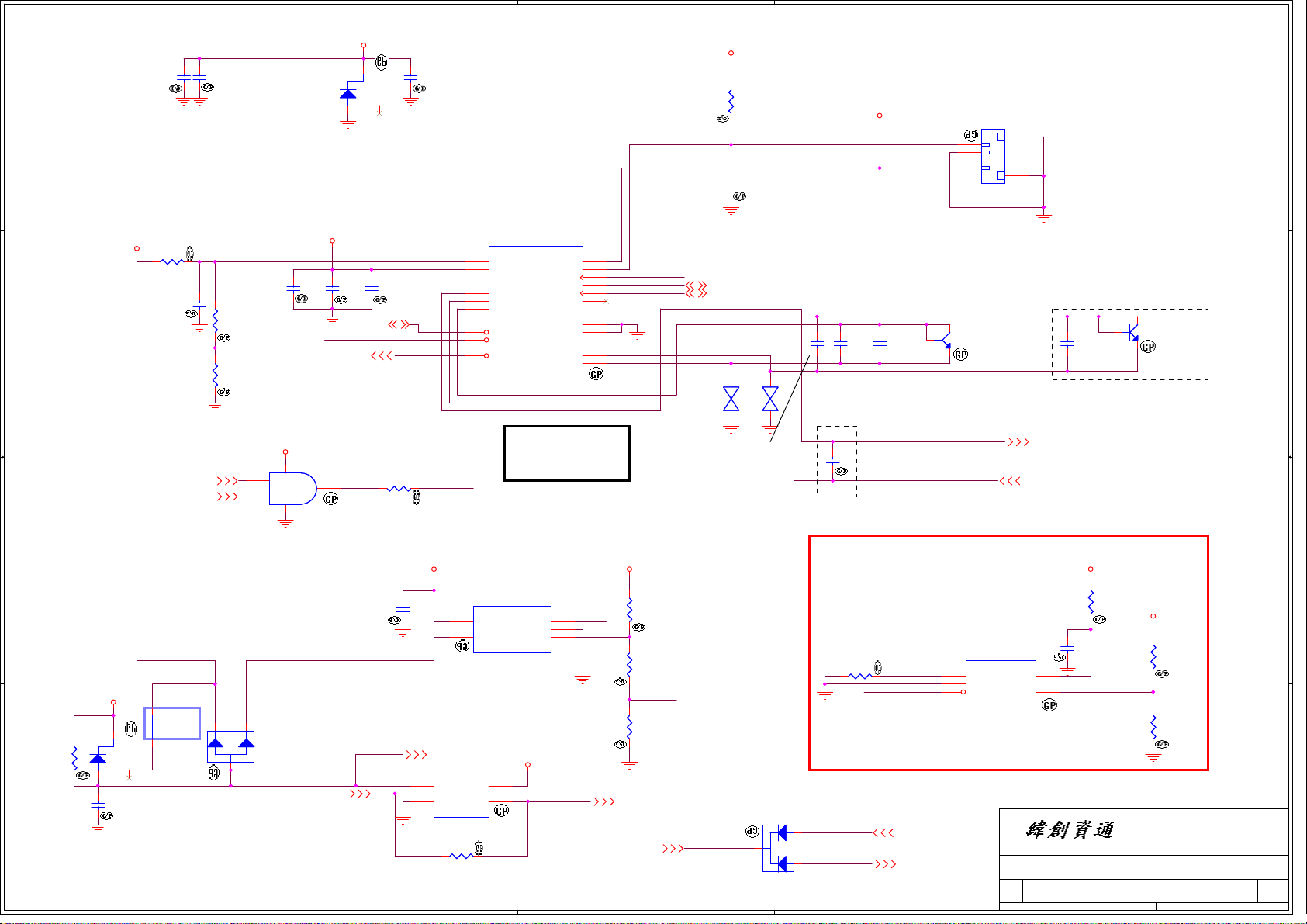Select the upper input arrows of the AND gate
This screenshot has width=1307, height=924.
[x=226, y=481]
